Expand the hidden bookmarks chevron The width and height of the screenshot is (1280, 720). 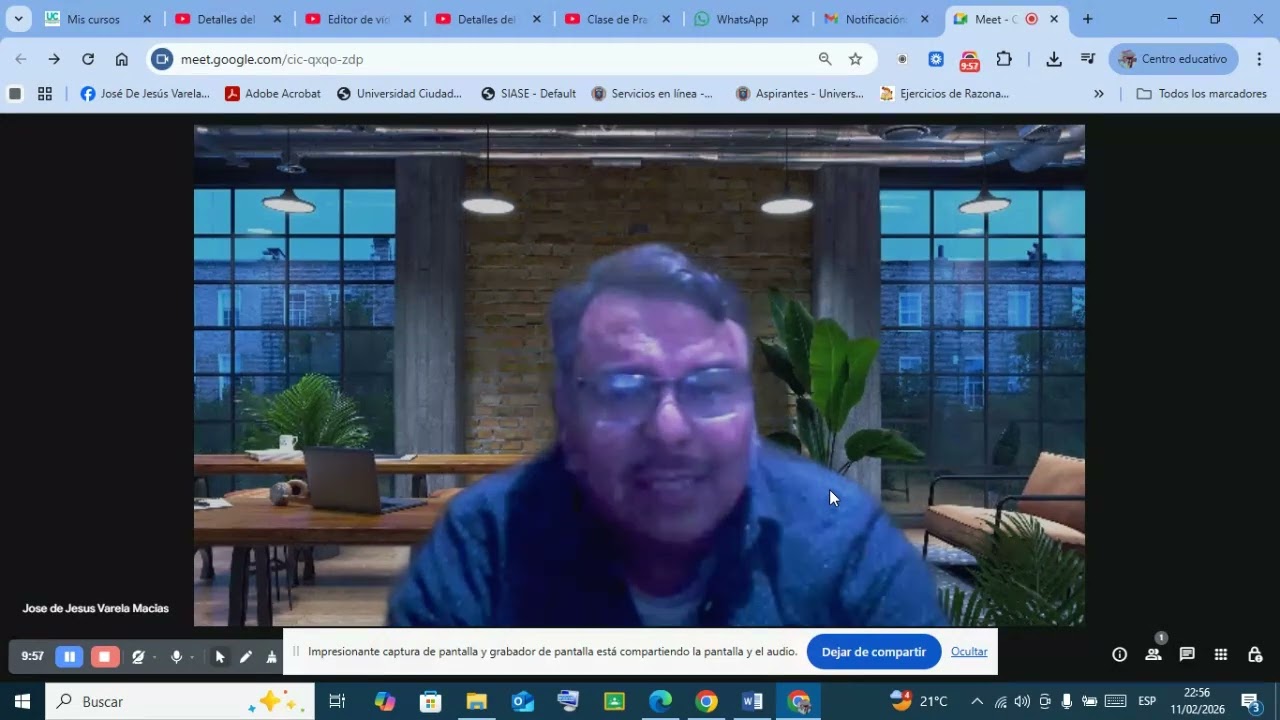coord(1099,94)
